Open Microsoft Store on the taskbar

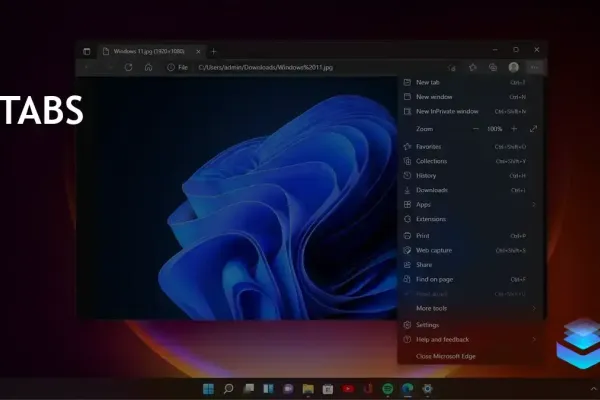[x=328, y=389]
